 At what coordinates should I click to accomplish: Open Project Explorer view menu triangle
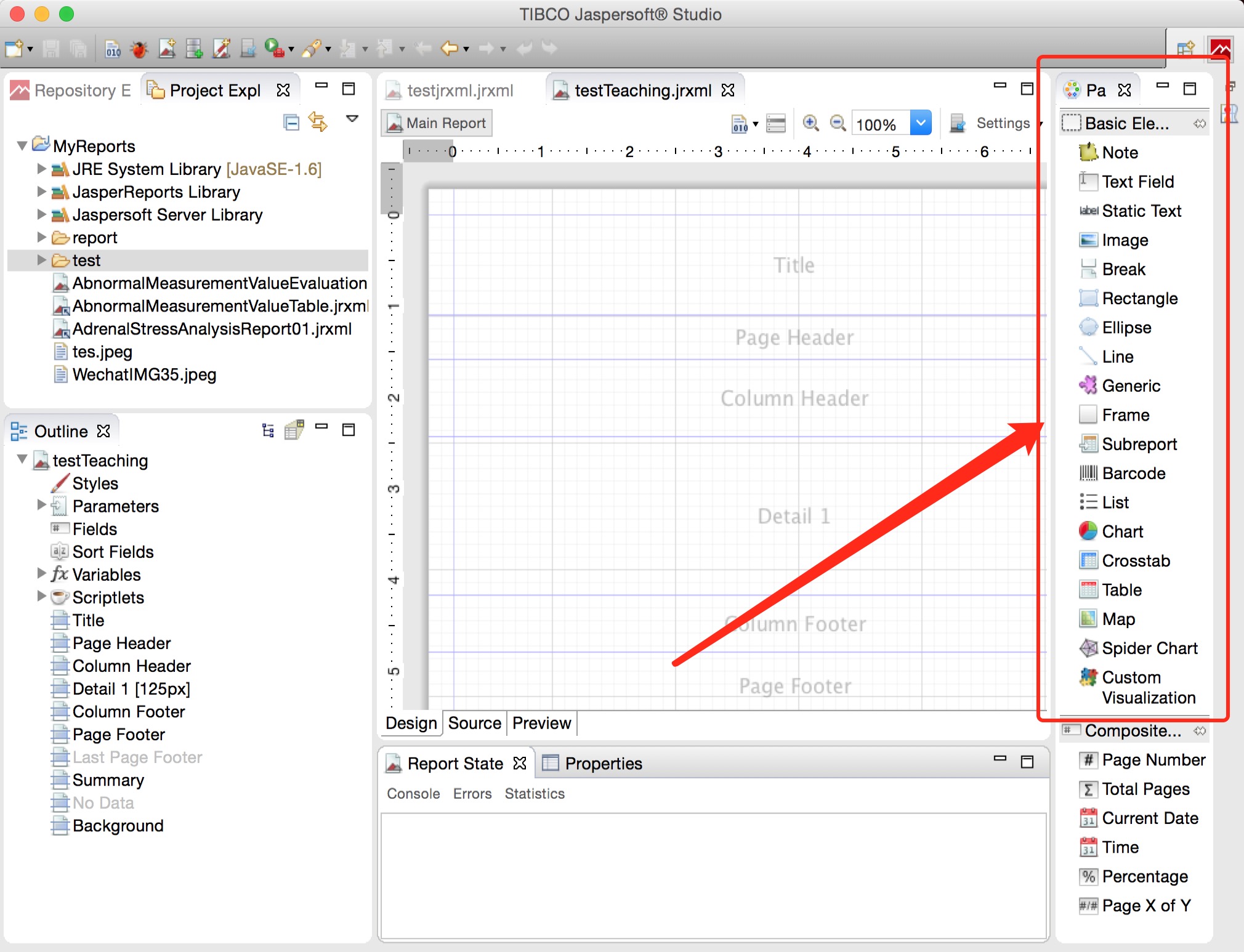pos(352,119)
